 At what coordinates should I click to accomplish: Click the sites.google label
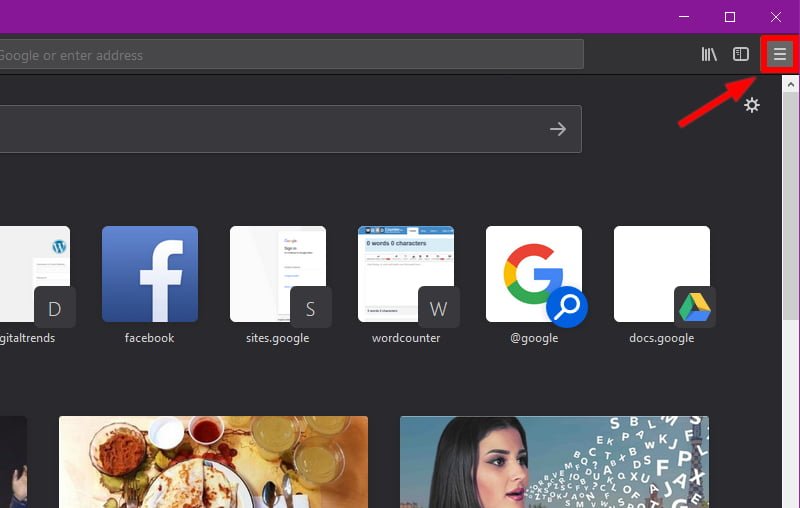click(277, 338)
